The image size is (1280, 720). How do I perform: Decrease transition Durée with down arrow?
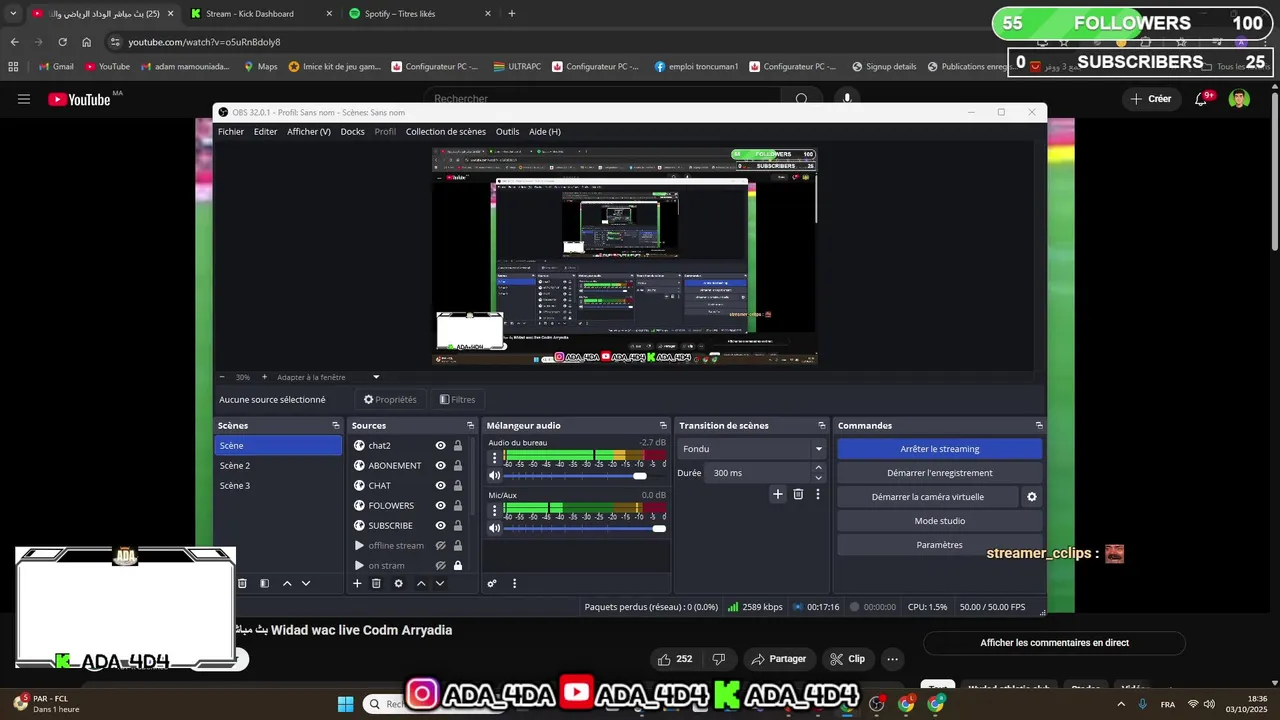pyautogui.click(x=818, y=478)
